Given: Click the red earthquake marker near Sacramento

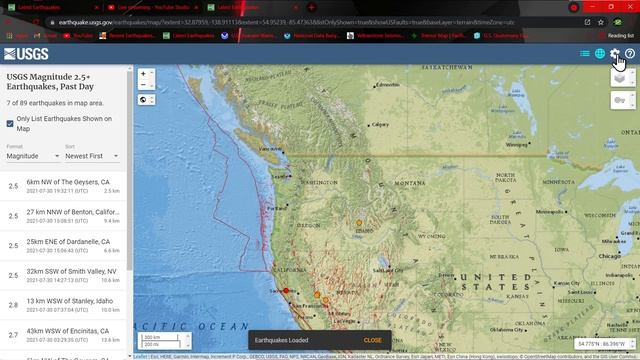Looking at the screenshot, I should [x=286, y=291].
